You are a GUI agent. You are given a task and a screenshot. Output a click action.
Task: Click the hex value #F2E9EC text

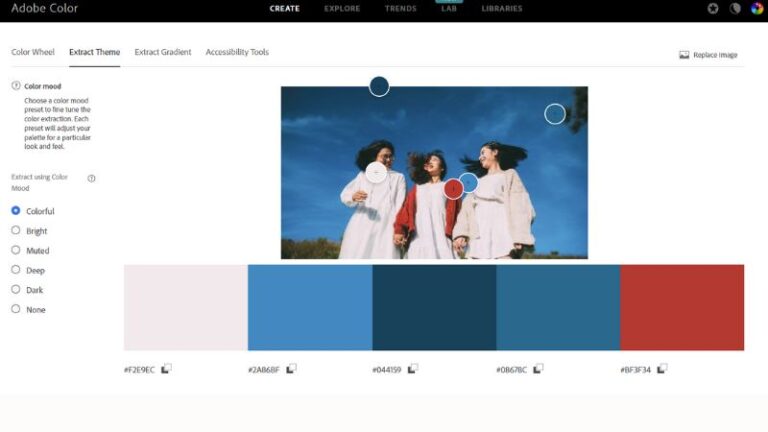coord(139,370)
